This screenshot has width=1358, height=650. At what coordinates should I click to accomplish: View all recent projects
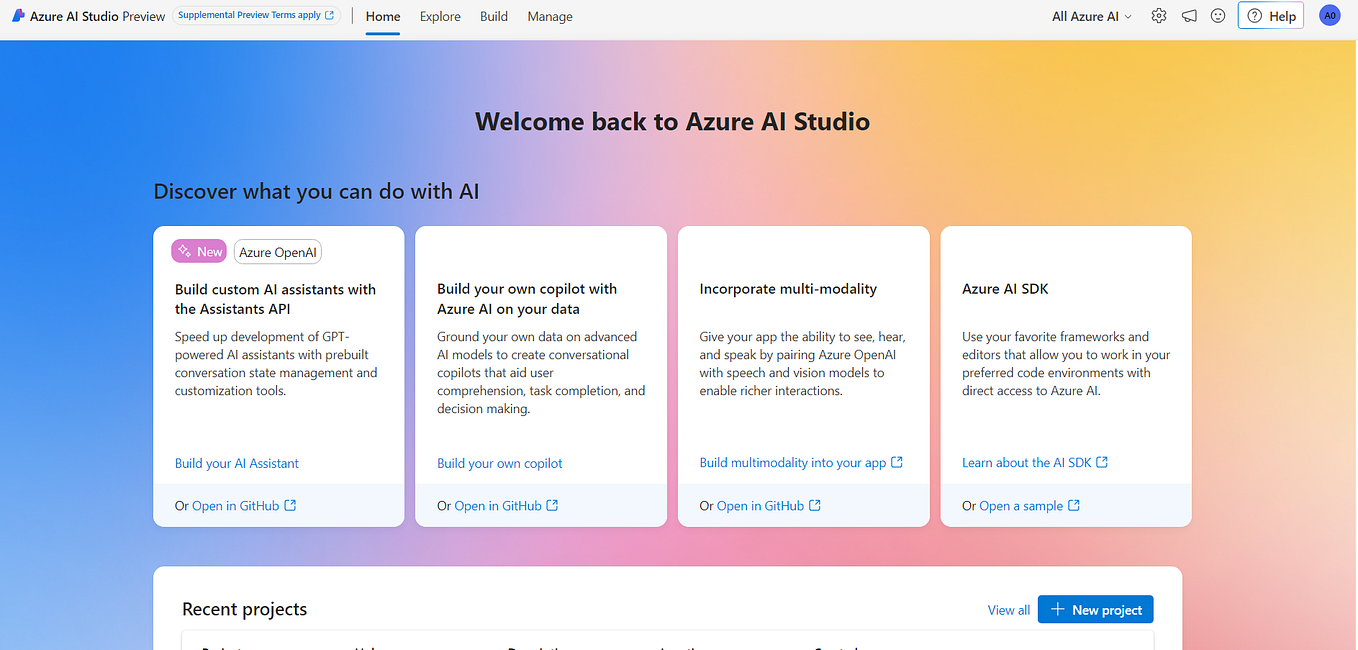coord(1008,609)
